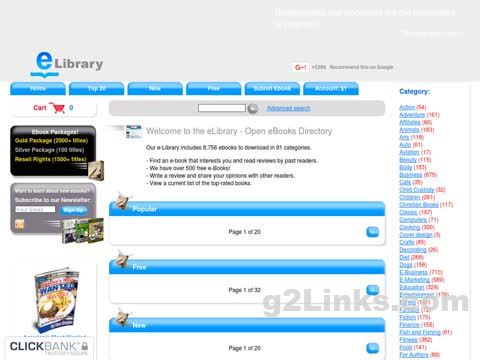Open the Christian Books category link
This screenshot has height=360, width=480.
click(x=419, y=205)
